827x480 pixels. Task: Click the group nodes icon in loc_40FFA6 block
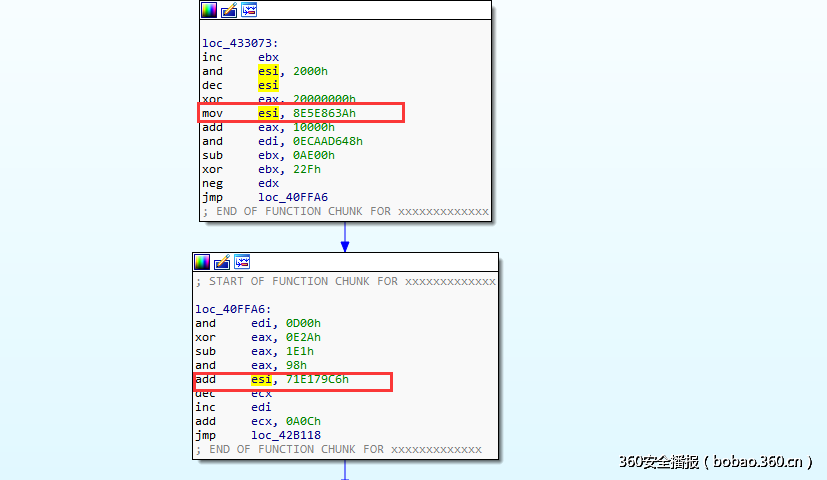click(x=242, y=262)
